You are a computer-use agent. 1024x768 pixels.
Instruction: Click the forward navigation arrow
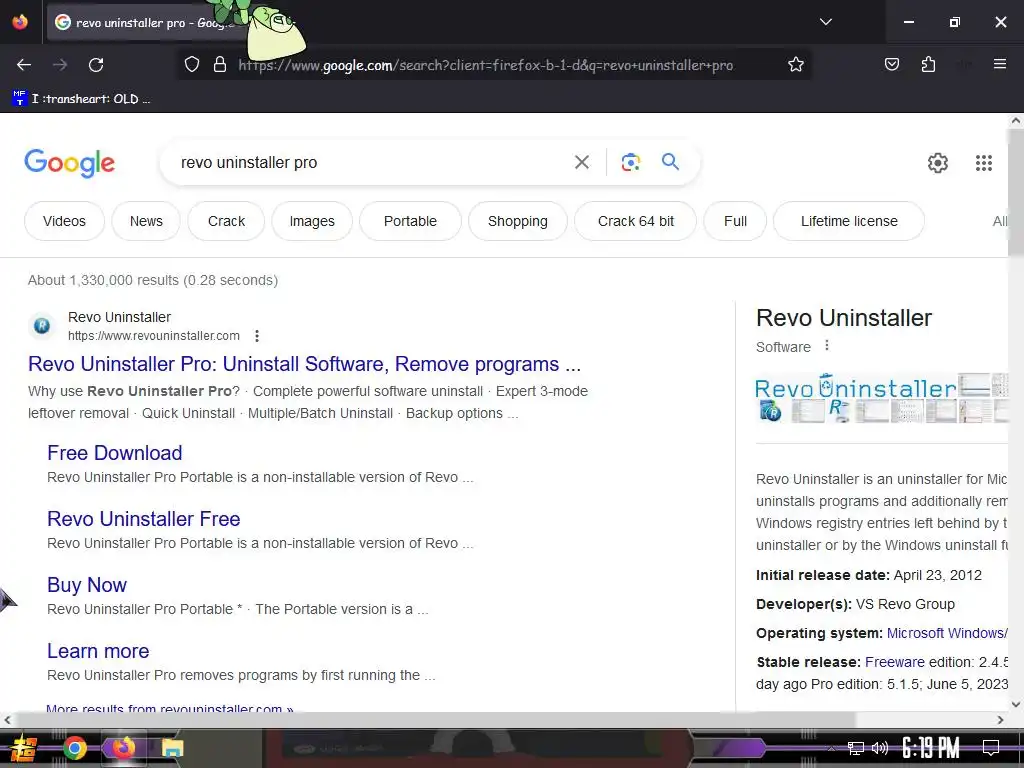tap(60, 65)
